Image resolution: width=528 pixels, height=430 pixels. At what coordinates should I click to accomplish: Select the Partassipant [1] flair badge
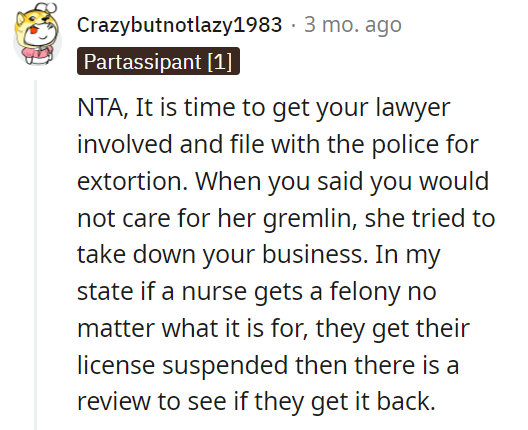pos(158,61)
